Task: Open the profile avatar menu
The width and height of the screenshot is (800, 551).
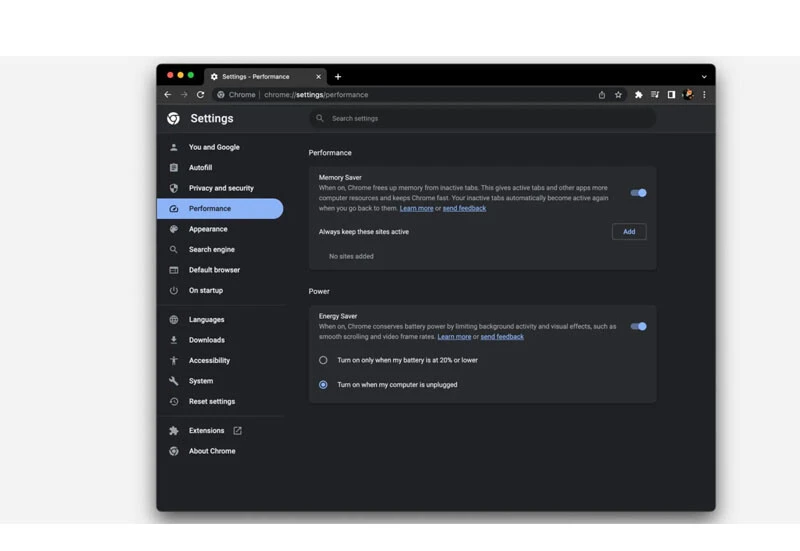Action: pos(688,94)
